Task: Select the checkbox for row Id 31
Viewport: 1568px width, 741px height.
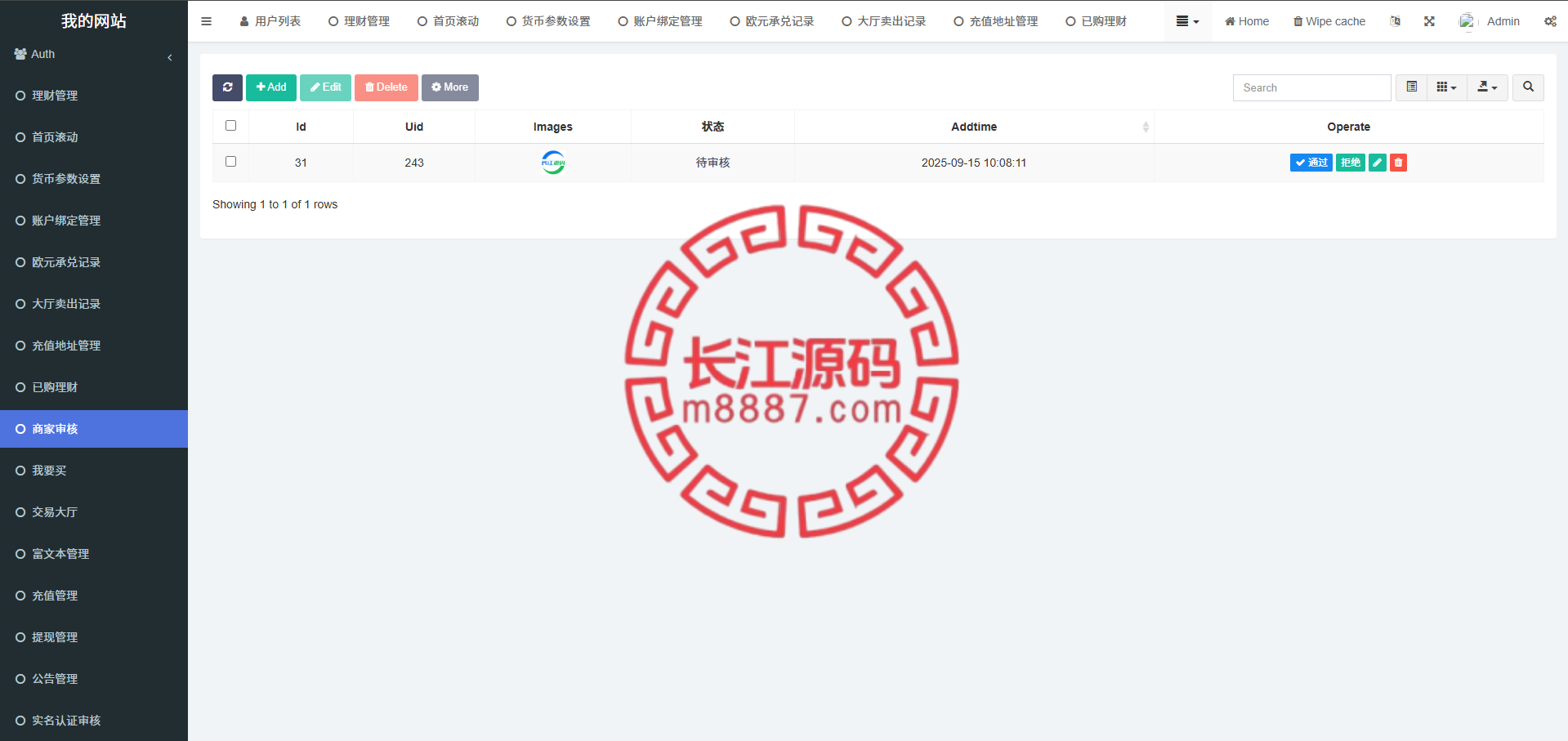Action: tap(230, 162)
